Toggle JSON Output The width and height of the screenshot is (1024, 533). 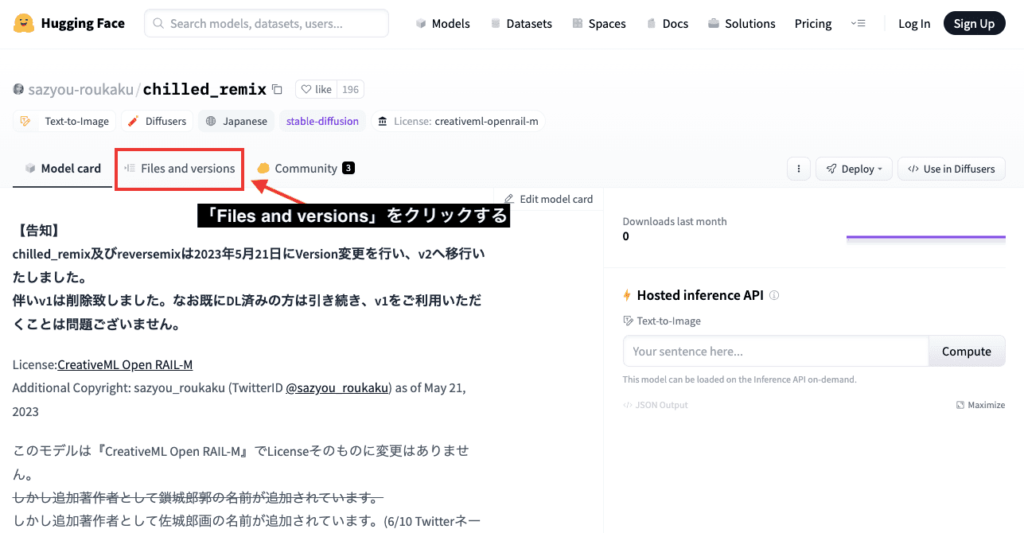tap(655, 405)
